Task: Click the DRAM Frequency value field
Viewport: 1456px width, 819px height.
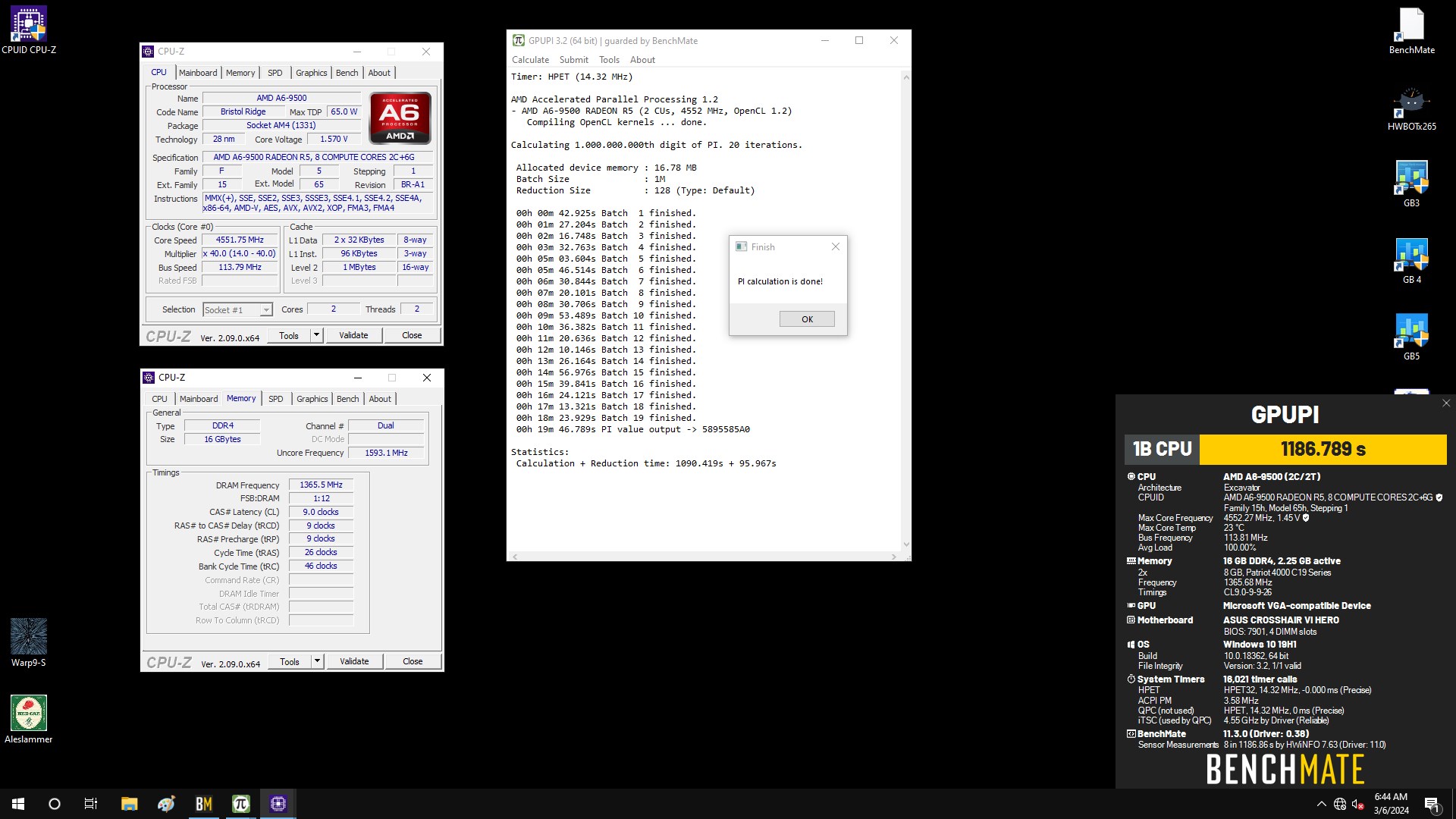Action: point(321,485)
